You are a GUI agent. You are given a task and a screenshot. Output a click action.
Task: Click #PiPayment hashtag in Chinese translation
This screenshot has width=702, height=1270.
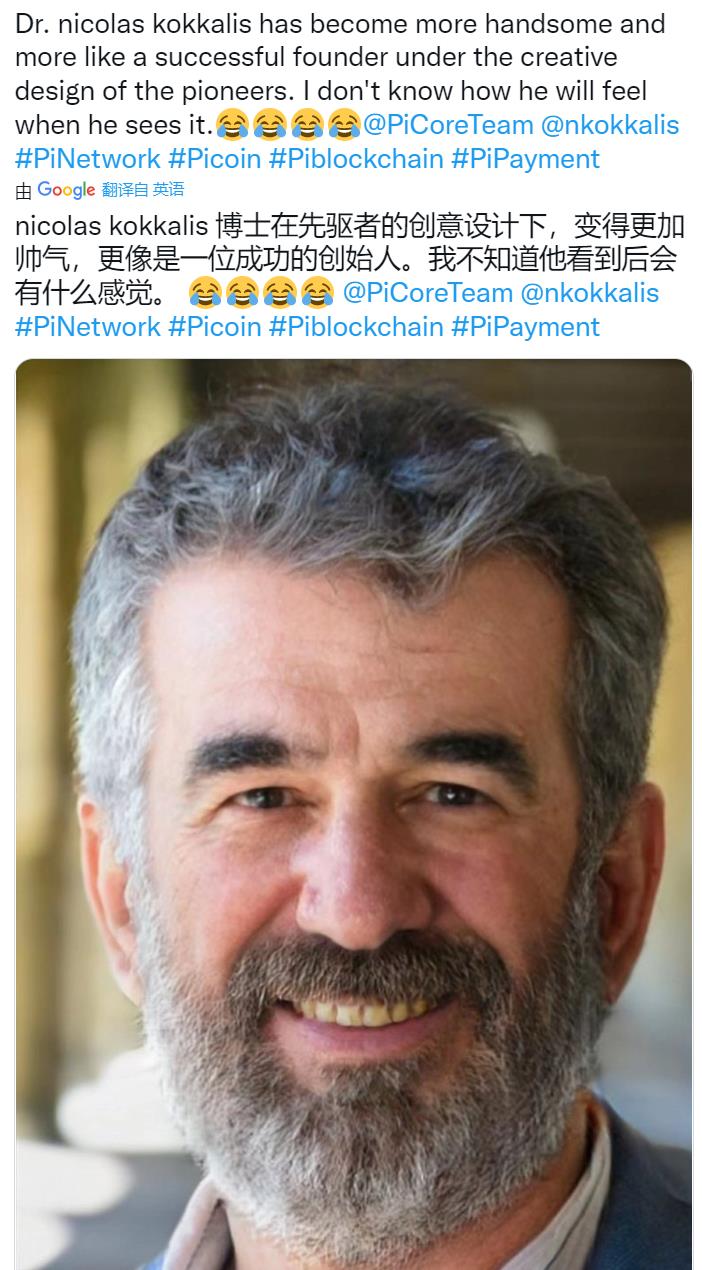coord(526,326)
